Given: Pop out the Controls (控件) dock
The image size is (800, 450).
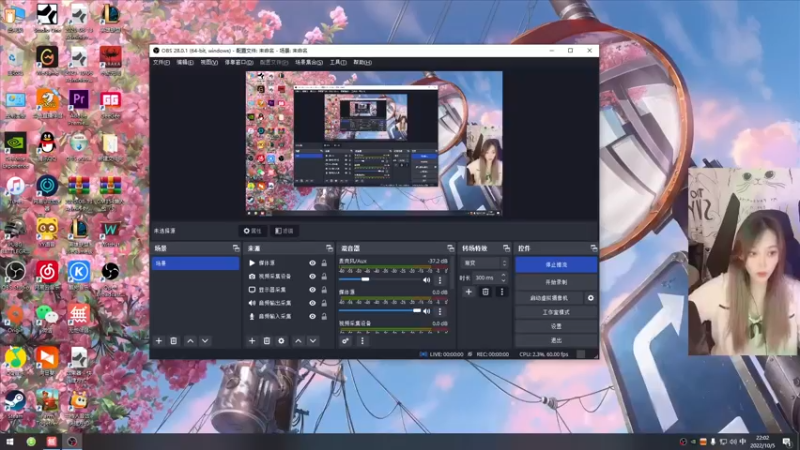Looking at the screenshot, I should pyautogui.click(x=594, y=248).
